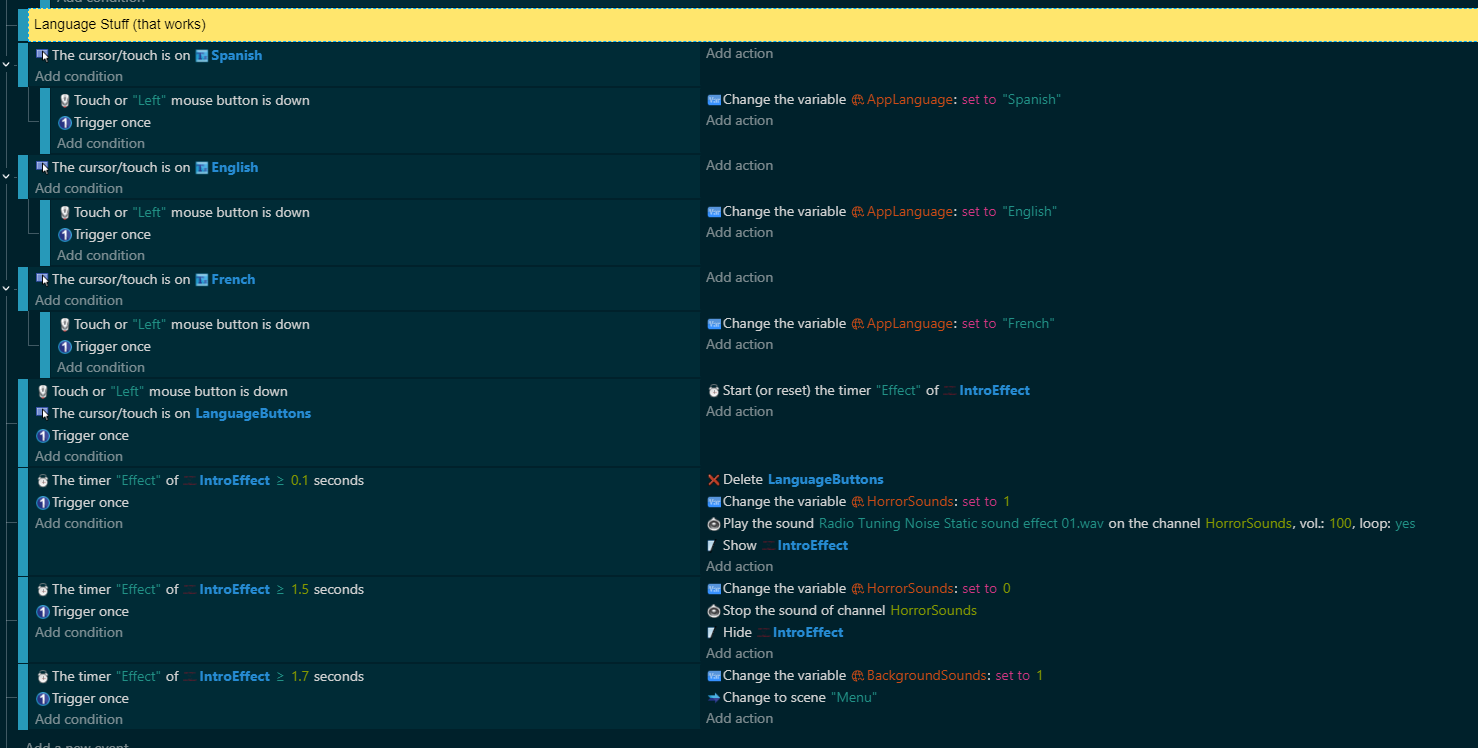Collapse the Spanish cursor event with its chevron
Viewport: 1478px width, 748px height.
[x=7, y=65]
